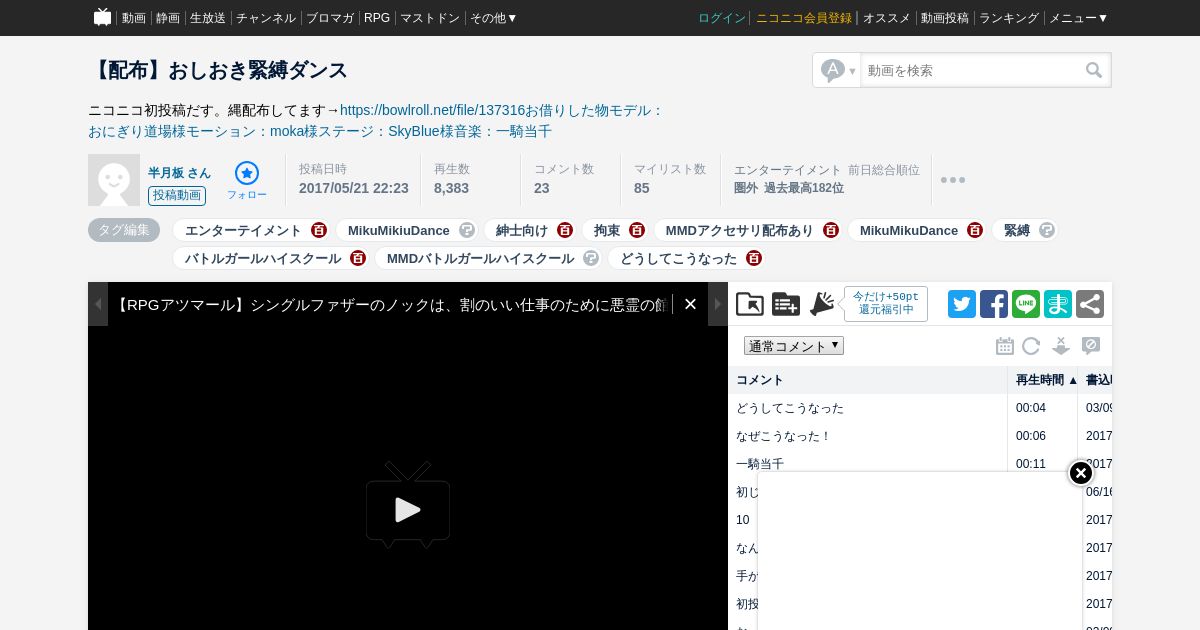Click the 投稿動画 button
1200x630 pixels.
177,196
